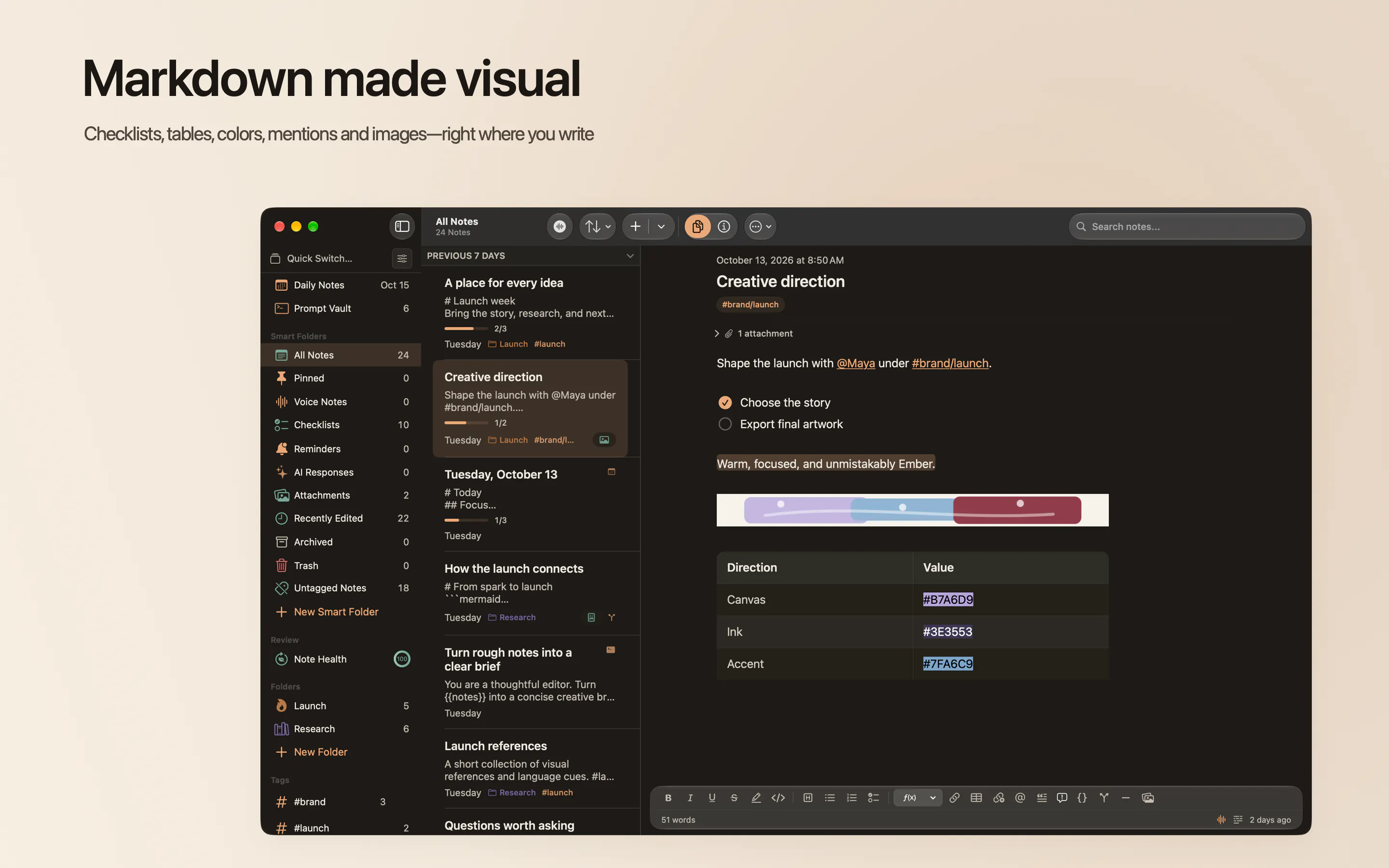This screenshot has height=868, width=1389.
Task: Insert an image into note
Action: click(1148, 798)
